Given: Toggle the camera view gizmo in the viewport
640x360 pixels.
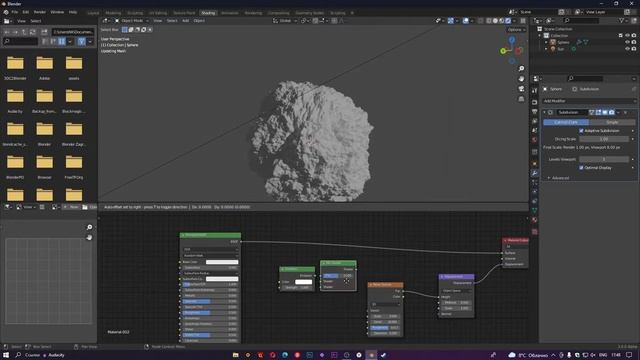Looking at the screenshot, I should pos(521,89).
